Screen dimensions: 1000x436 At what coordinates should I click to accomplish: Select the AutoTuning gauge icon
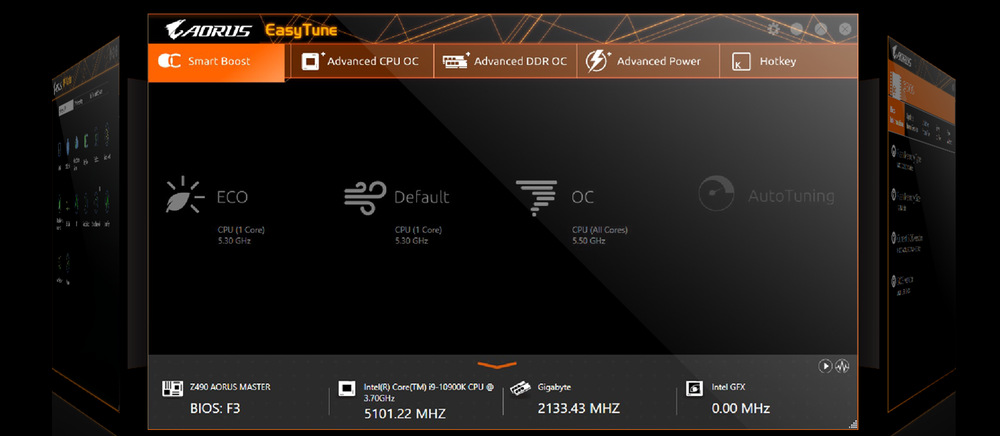(716, 194)
